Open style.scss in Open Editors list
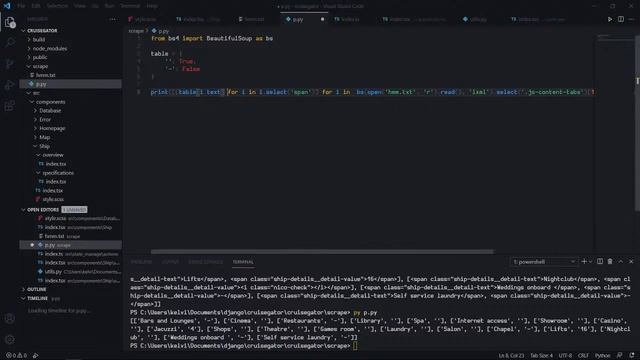This screenshot has width=640, height=360. (56, 218)
